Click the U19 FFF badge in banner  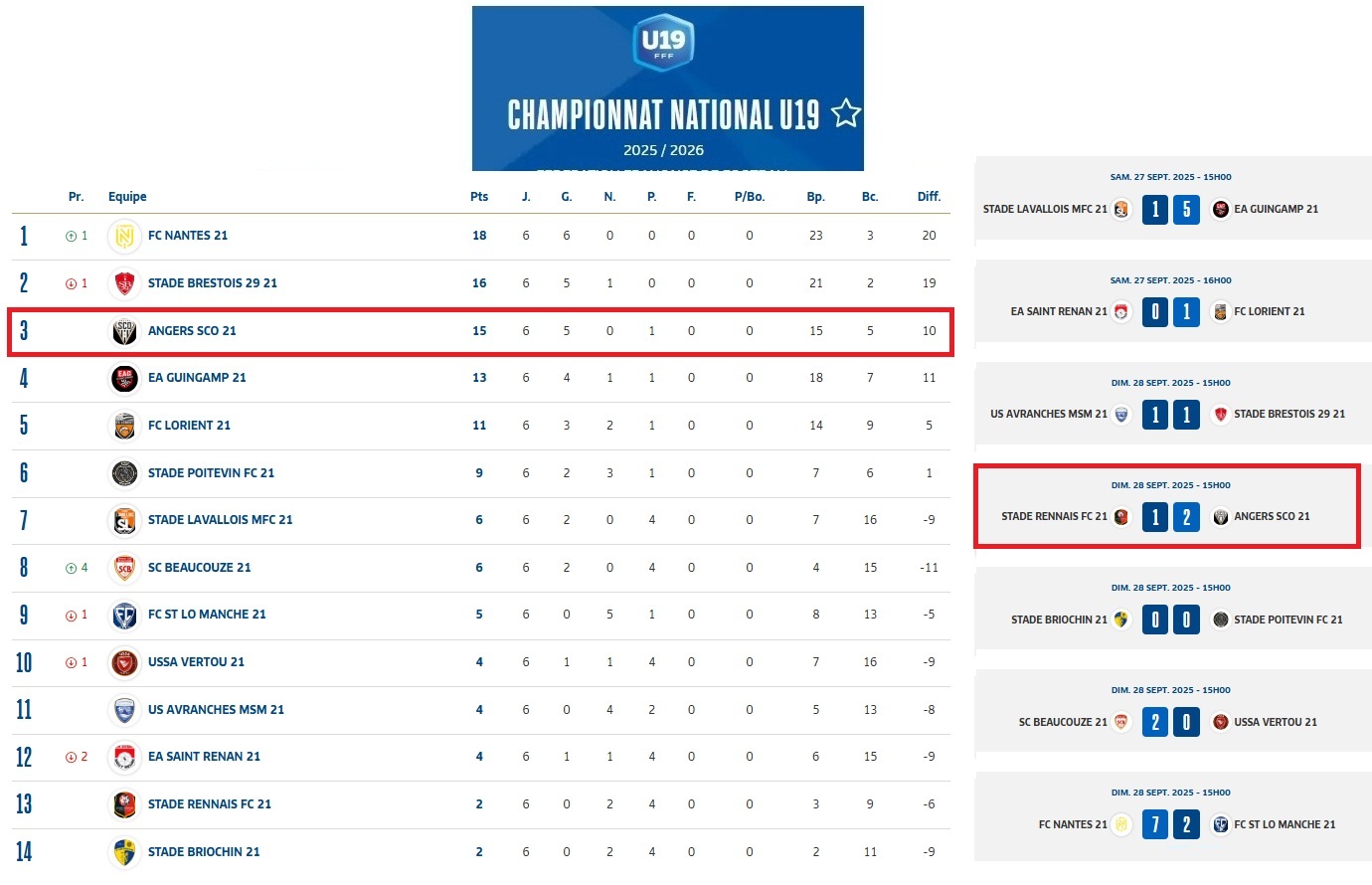click(x=663, y=42)
